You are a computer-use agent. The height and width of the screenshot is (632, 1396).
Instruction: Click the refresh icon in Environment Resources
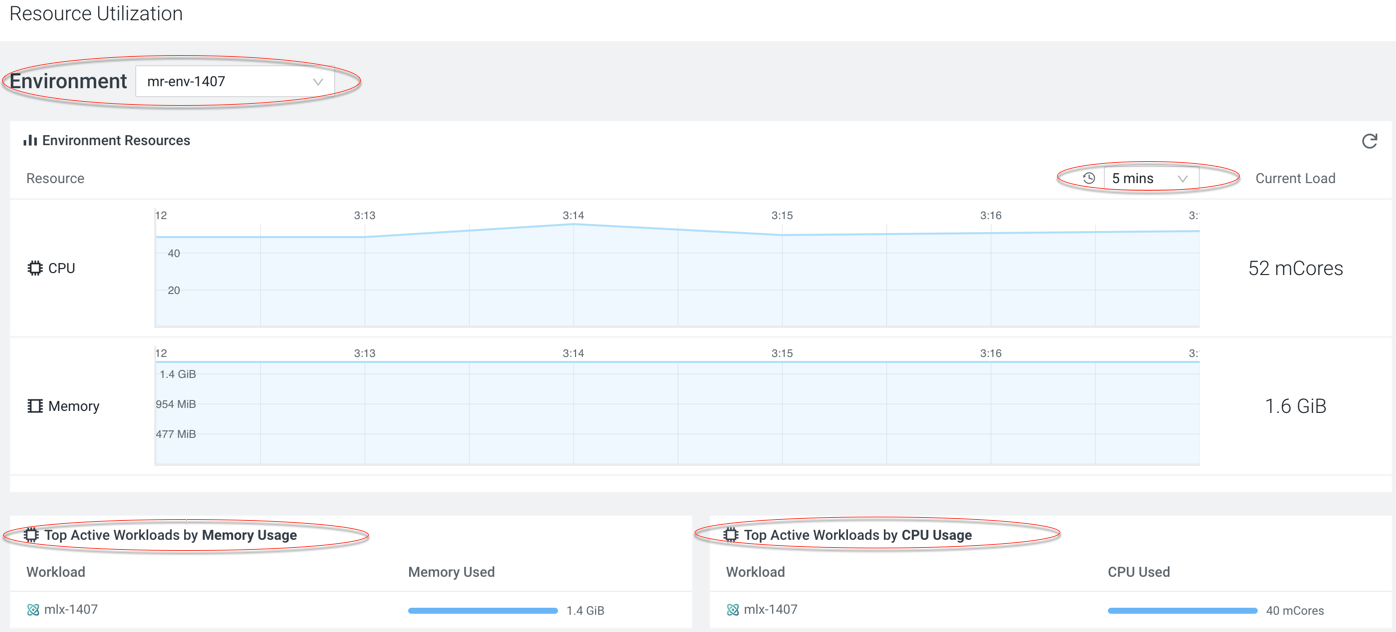1369,141
